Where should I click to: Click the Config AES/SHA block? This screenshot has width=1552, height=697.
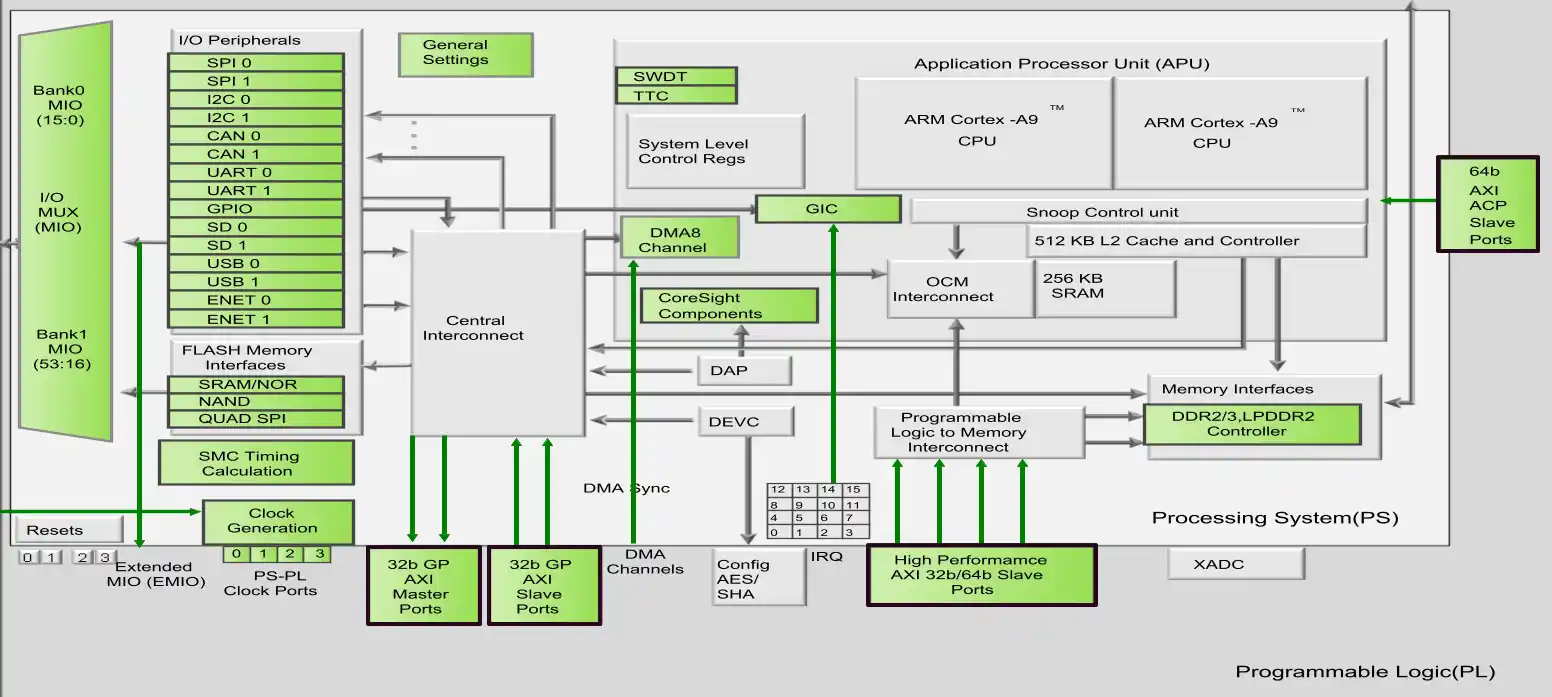click(x=759, y=578)
